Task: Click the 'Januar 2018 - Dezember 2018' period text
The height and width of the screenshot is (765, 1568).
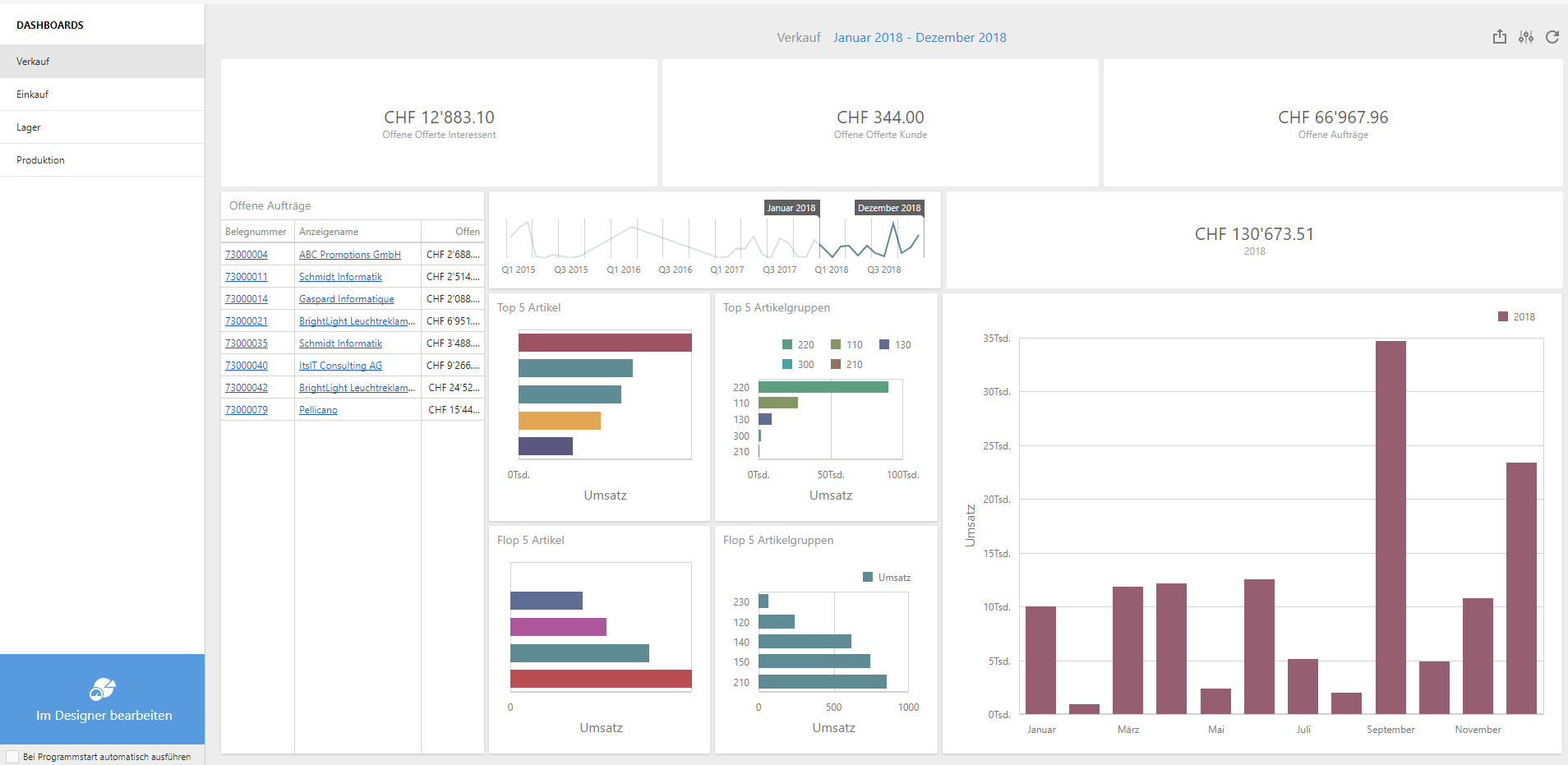Action: 920,38
